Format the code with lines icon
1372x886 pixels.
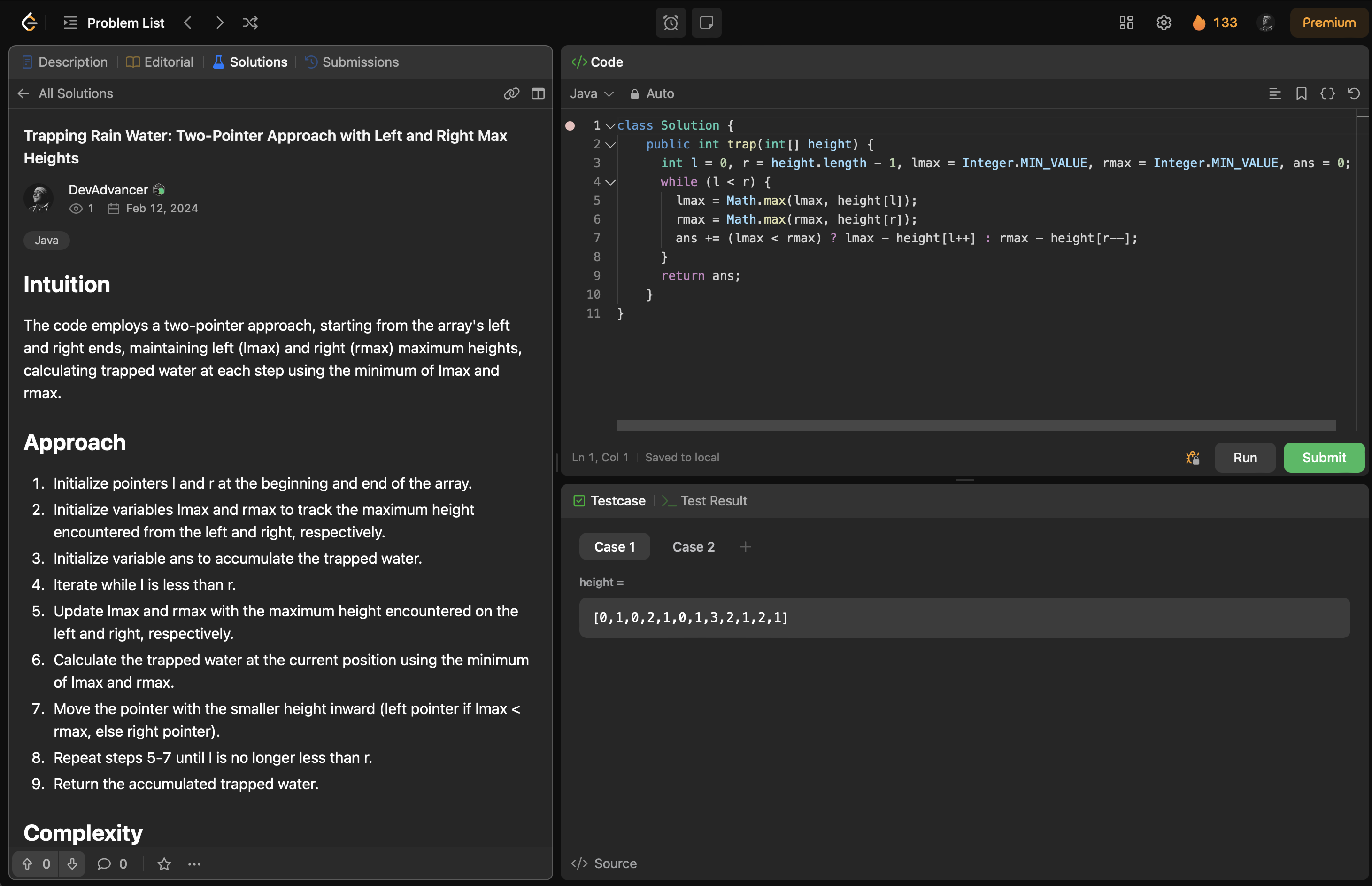1275,93
